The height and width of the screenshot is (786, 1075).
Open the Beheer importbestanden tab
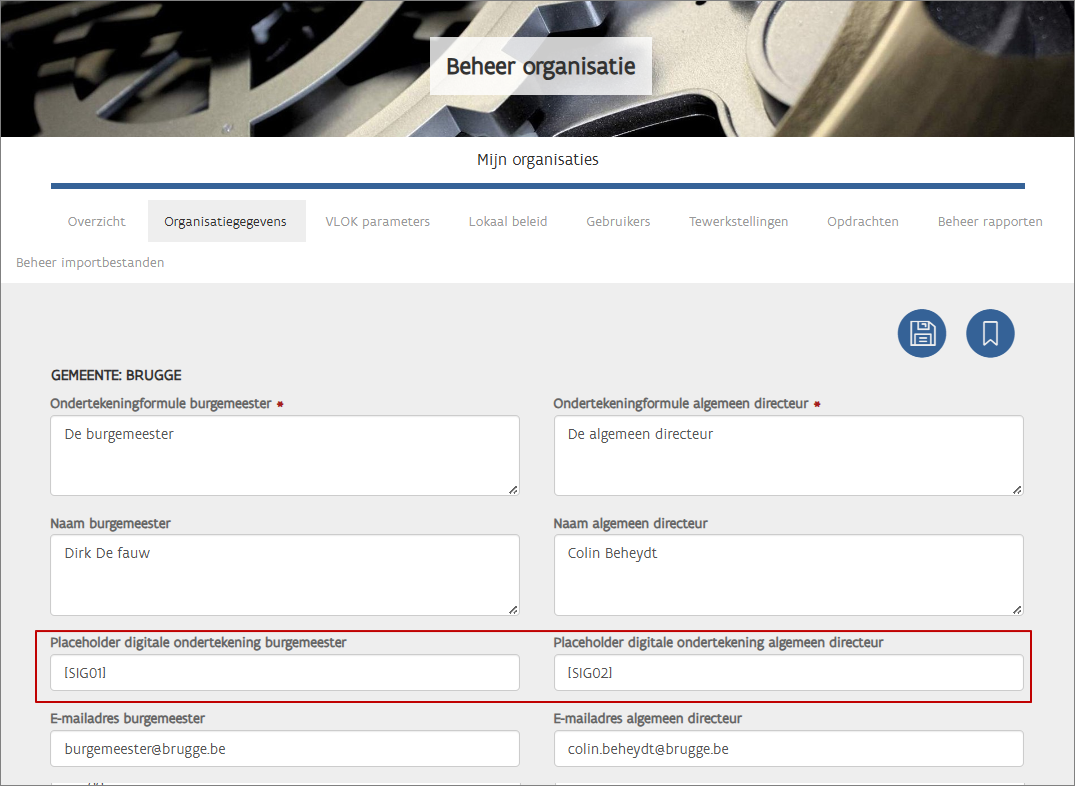coord(90,263)
